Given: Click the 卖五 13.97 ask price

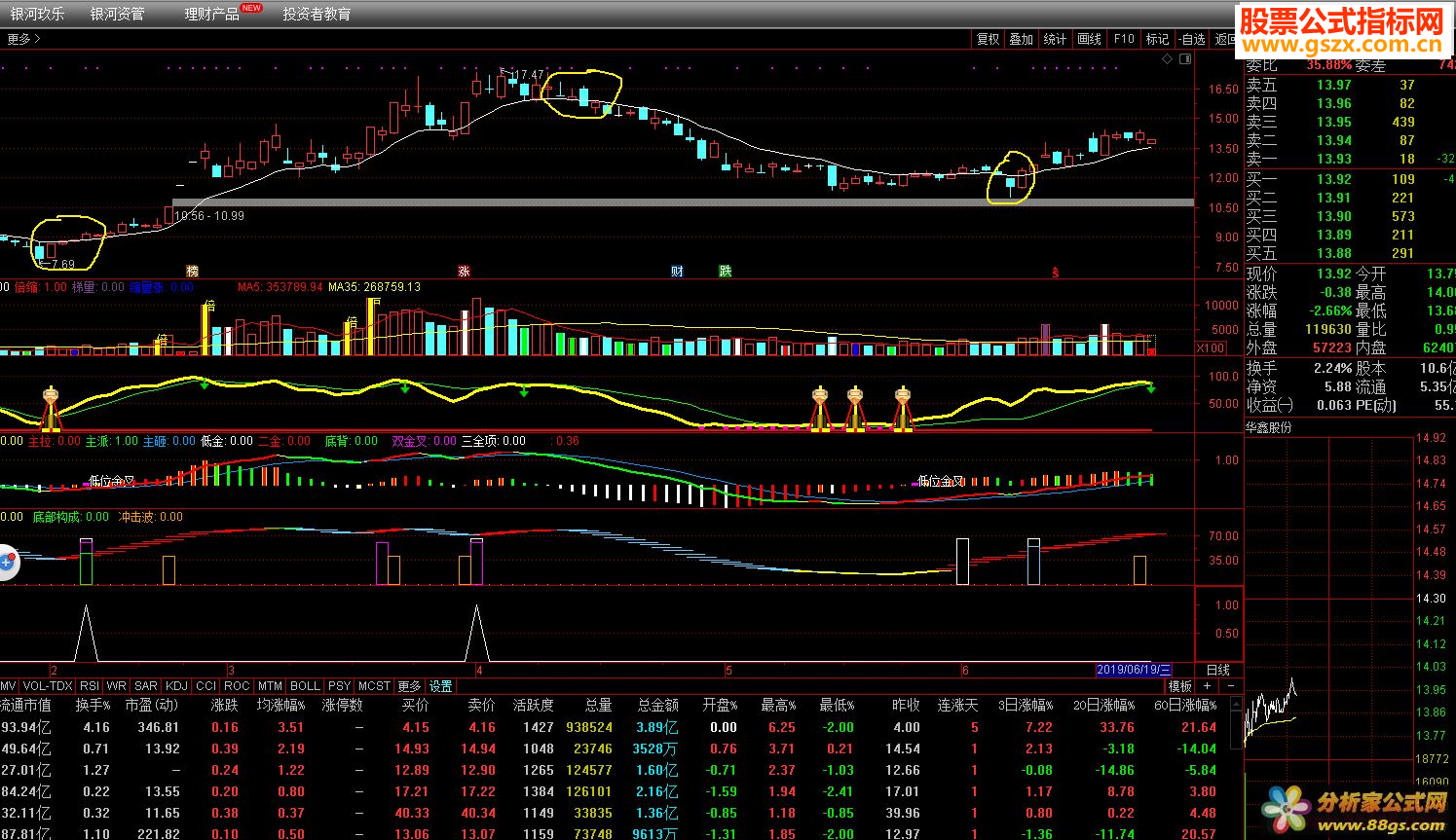Looking at the screenshot, I should coord(1334,85).
